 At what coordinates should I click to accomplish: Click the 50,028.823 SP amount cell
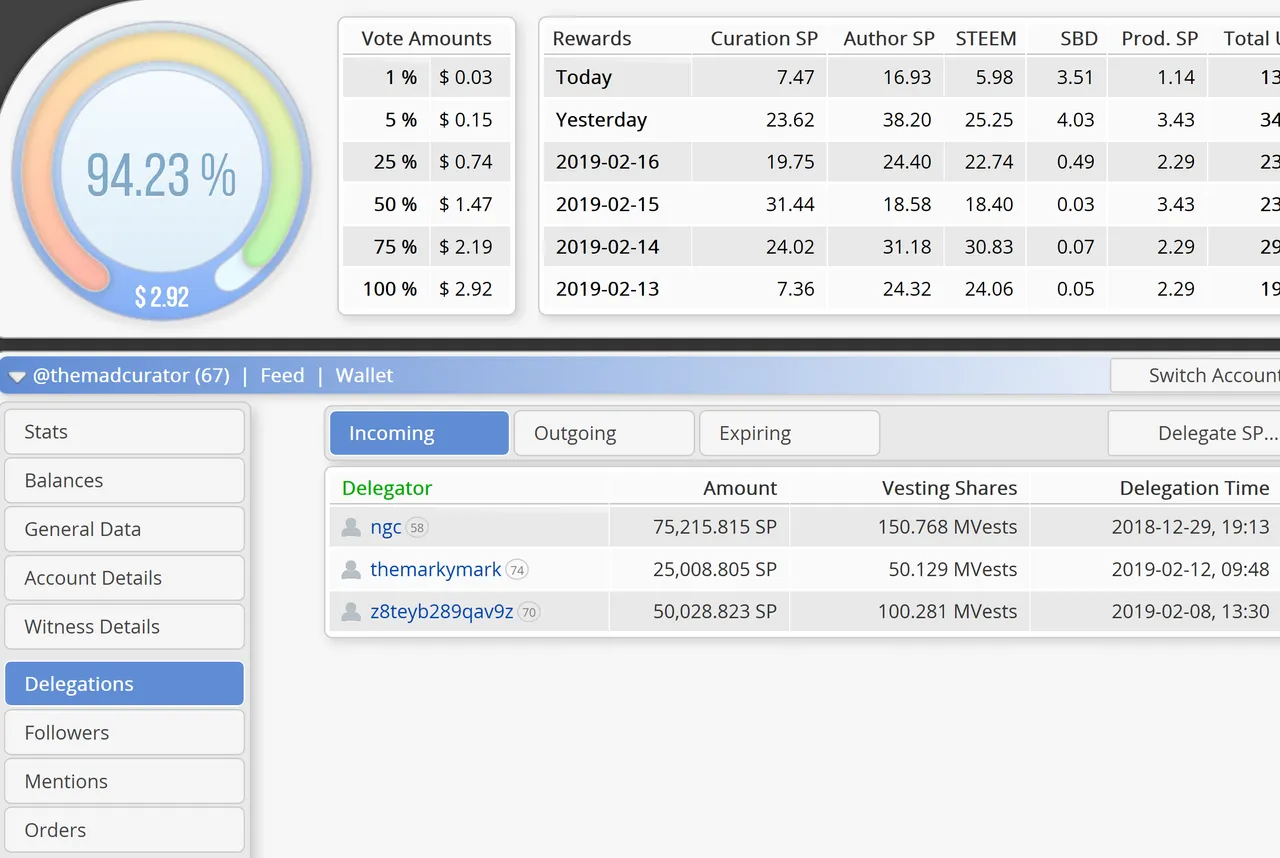(715, 611)
